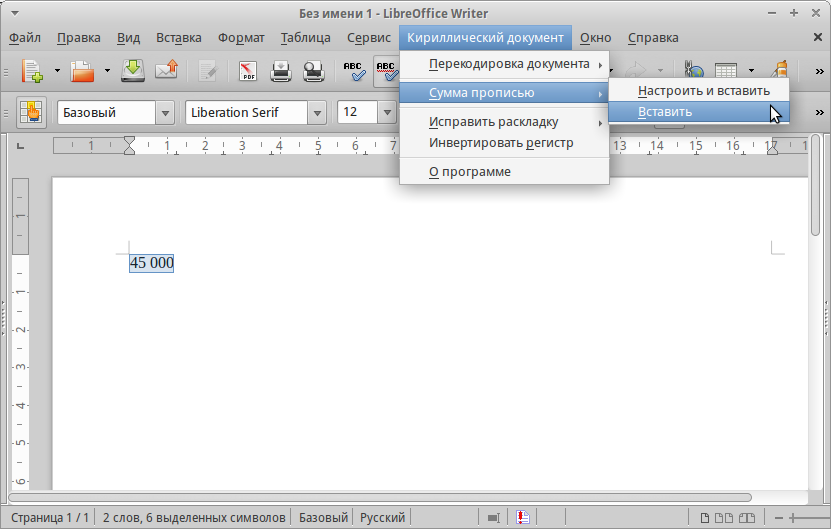Open the Вставка menu
The width and height of the screenshot is (831, 529).
tap(179, 38)
